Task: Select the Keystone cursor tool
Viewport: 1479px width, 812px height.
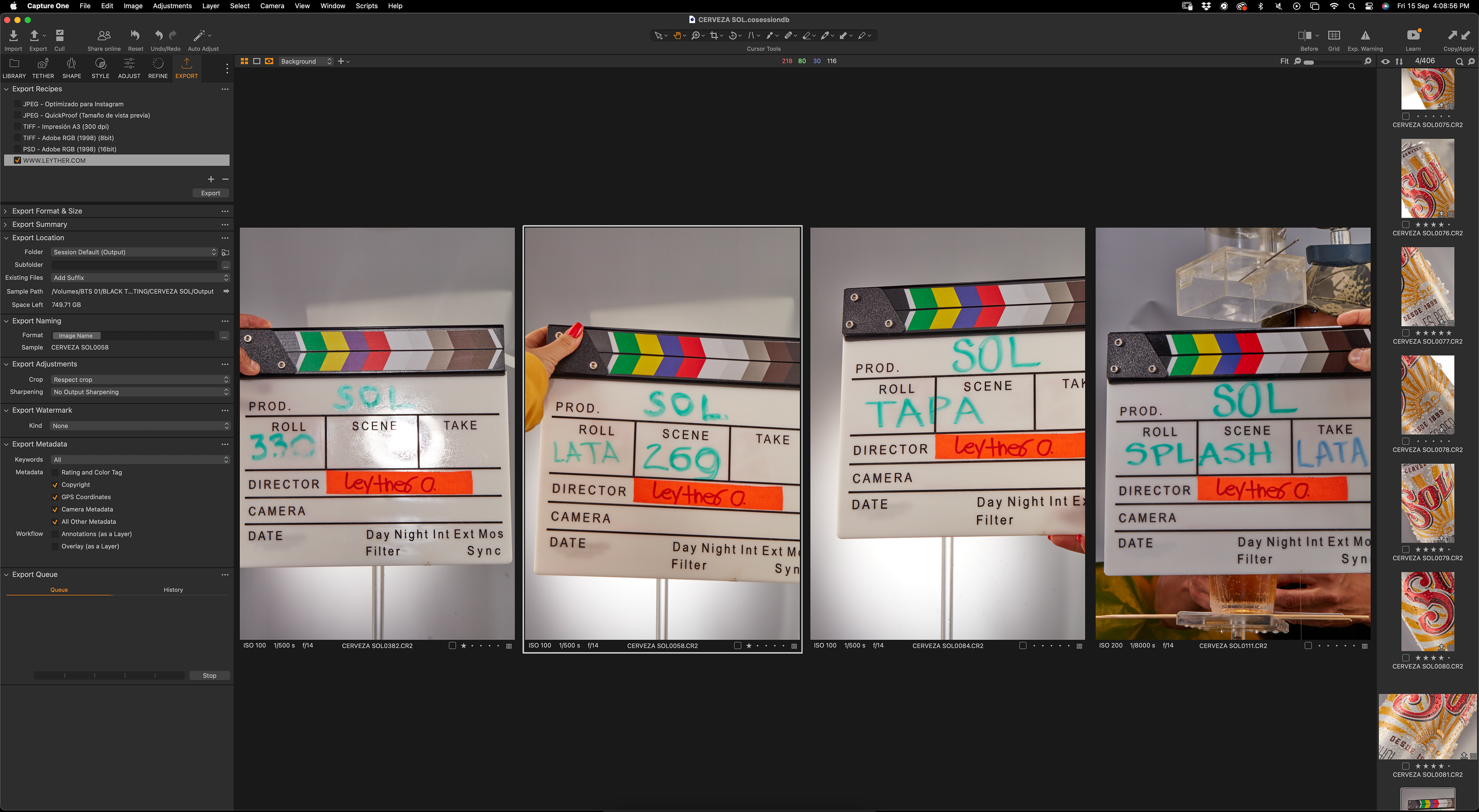Action: pyautogui.click(x=751, y=35)
